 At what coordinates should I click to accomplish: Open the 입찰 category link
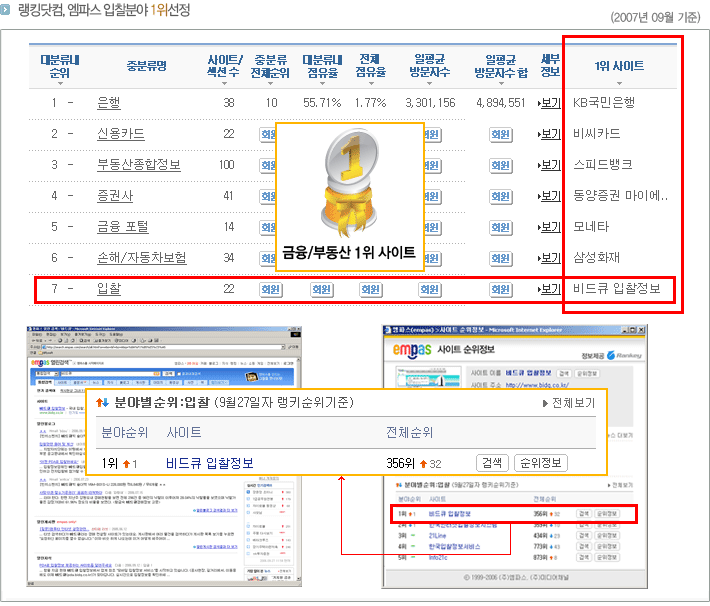[109, 289]
